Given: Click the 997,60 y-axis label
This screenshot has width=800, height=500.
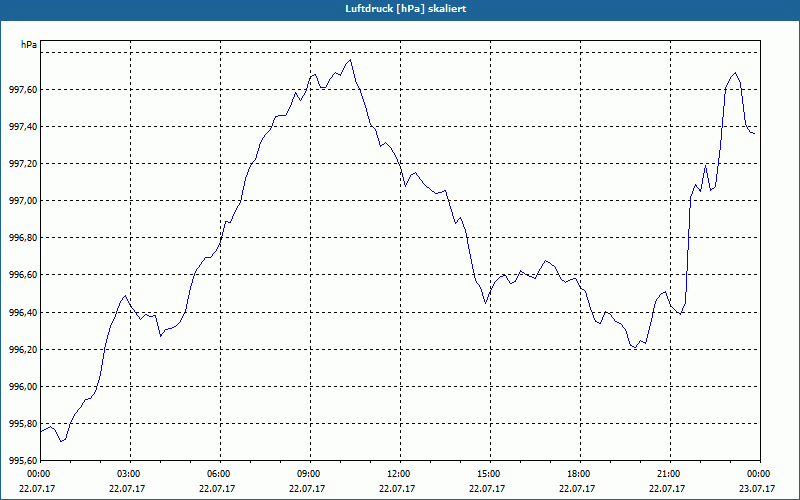Looking at the screenshot, I should 23,90.
